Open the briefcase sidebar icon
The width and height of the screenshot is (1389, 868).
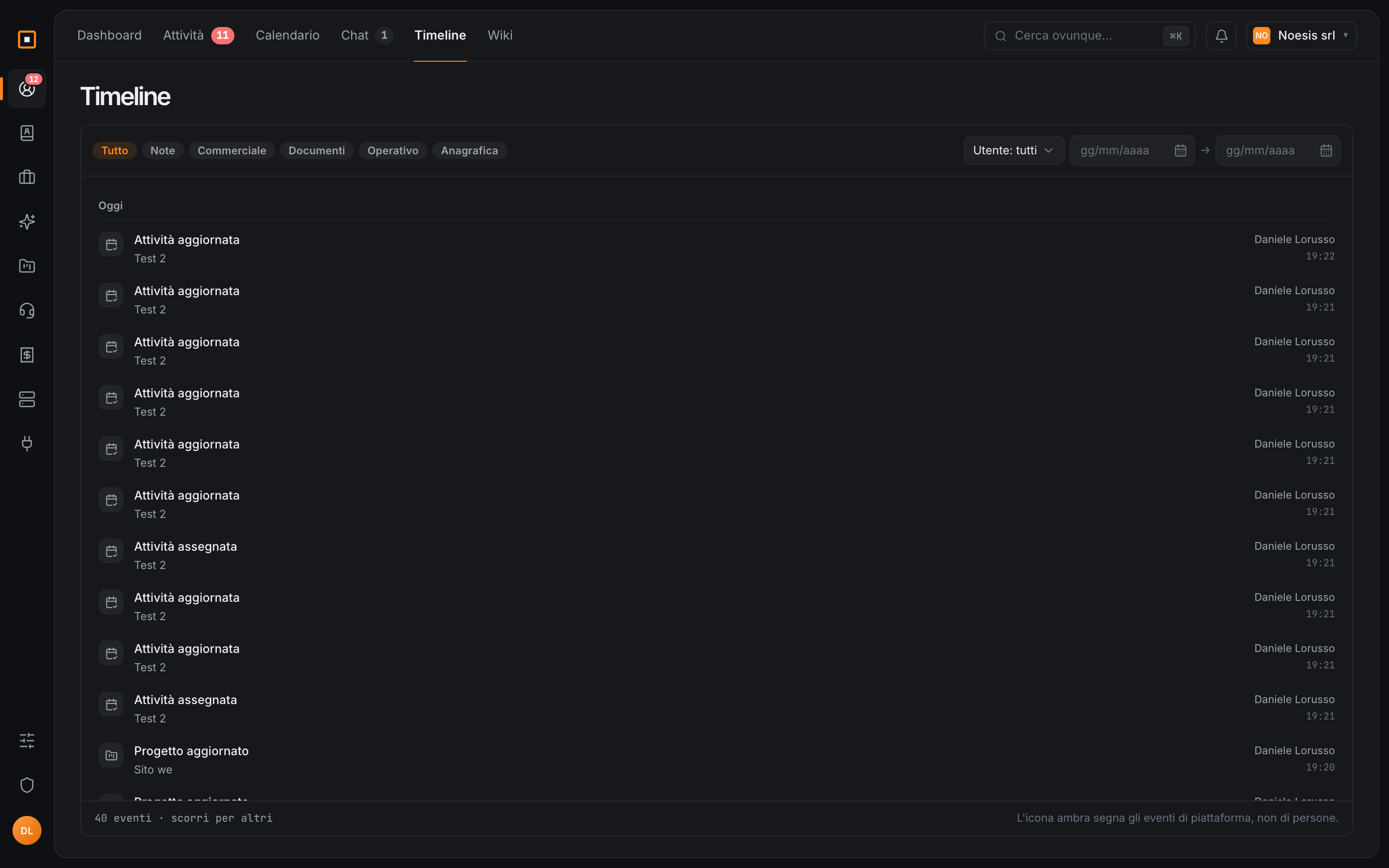(x=27, y=177)
